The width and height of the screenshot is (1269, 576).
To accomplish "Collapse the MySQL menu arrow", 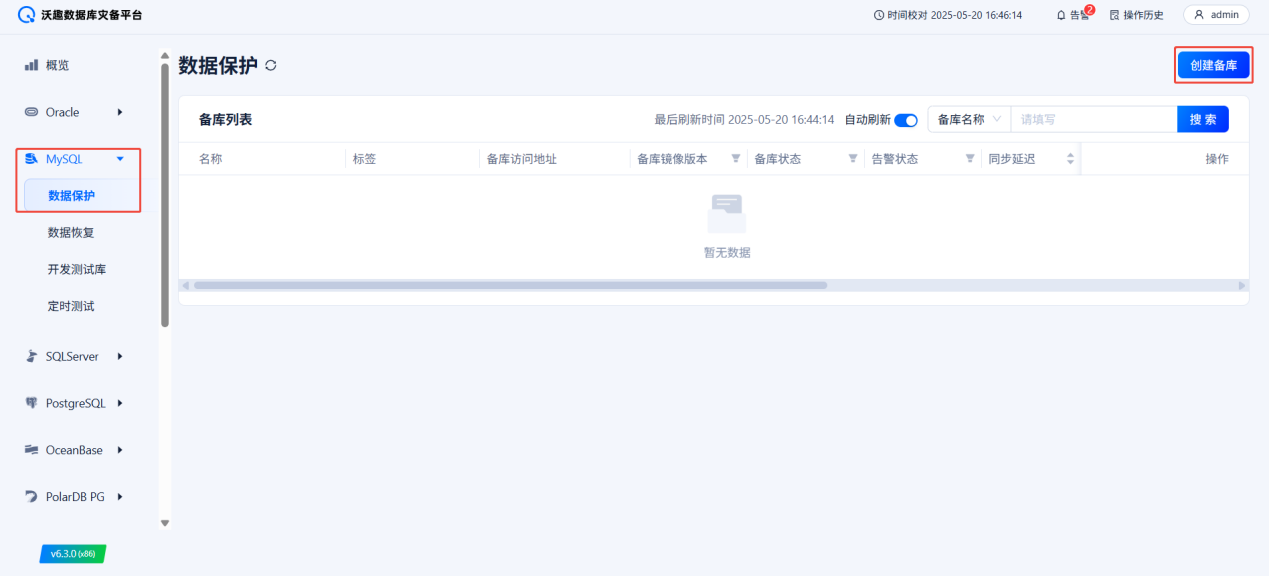I will [120, 159].
